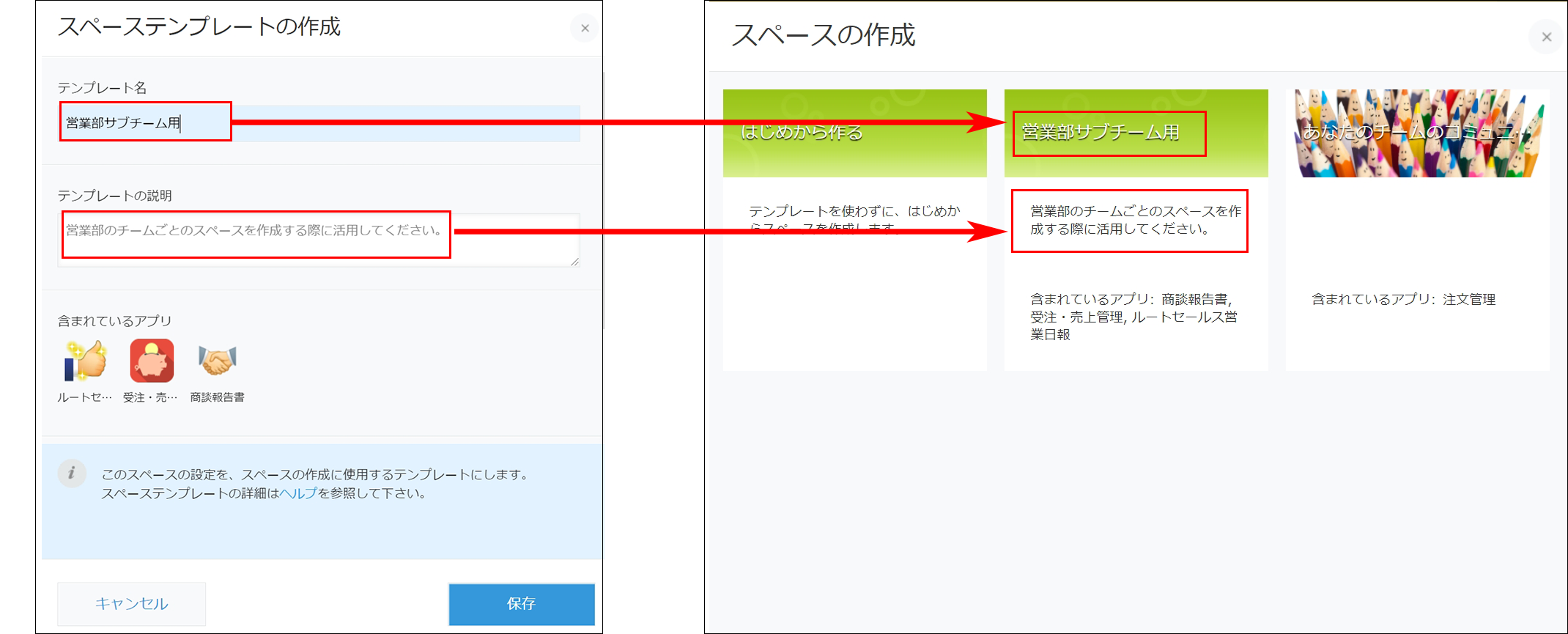The width and height of the screenshot is (1568, 634).
Task: Close the スペーステンプレートの作成 dialog
Action: coord(585,29)
